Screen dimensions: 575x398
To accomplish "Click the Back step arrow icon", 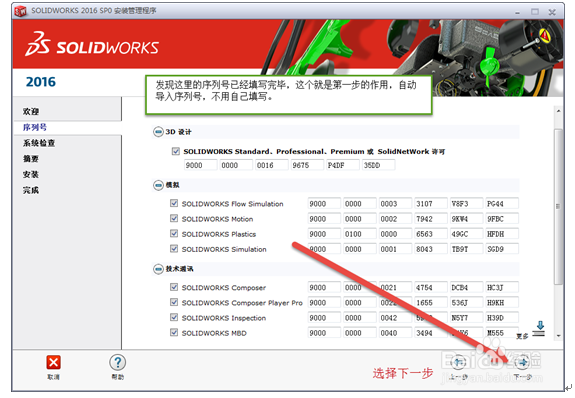I will click(x=458, y=362).
